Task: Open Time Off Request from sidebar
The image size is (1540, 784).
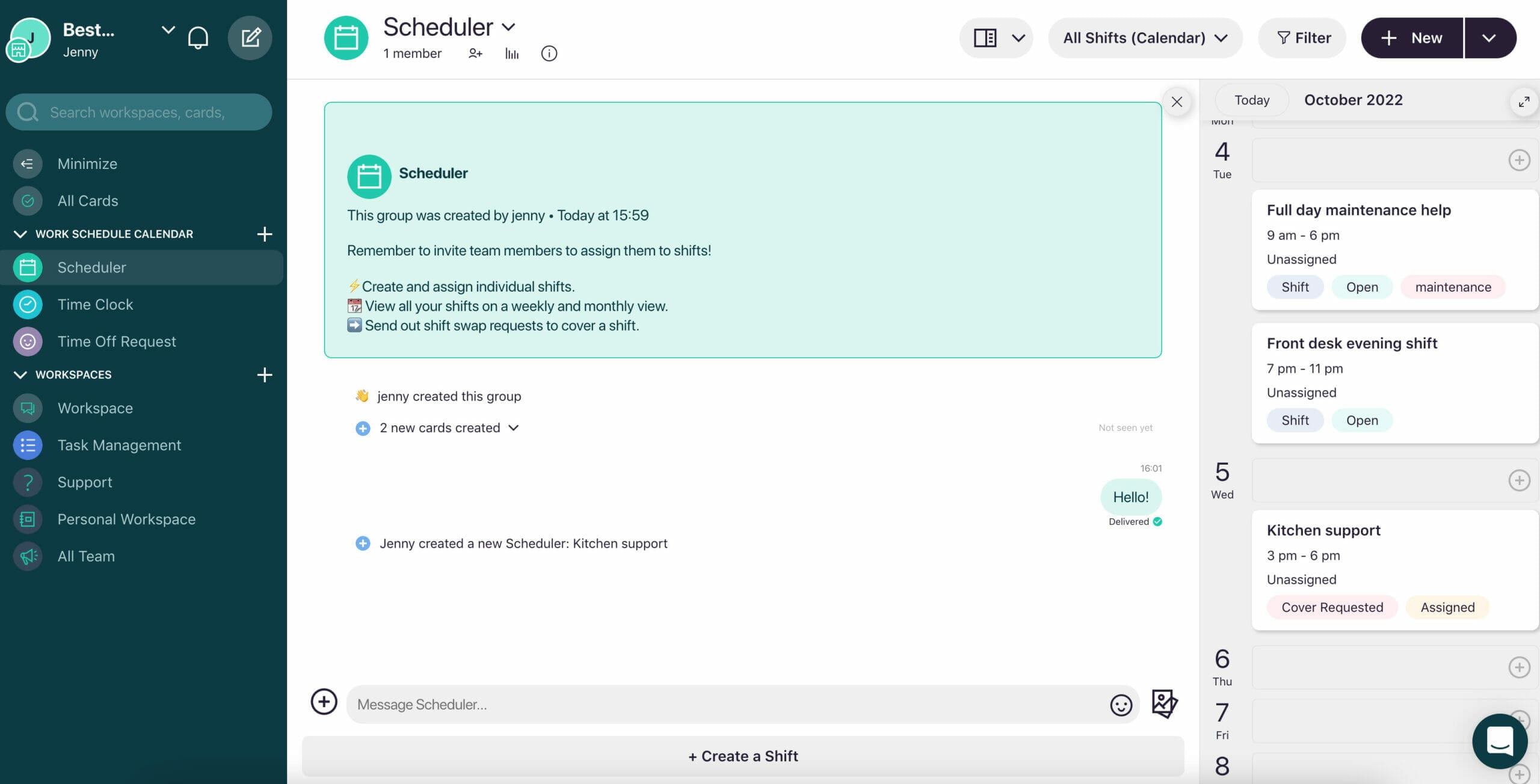Action: tap(117, 341)
